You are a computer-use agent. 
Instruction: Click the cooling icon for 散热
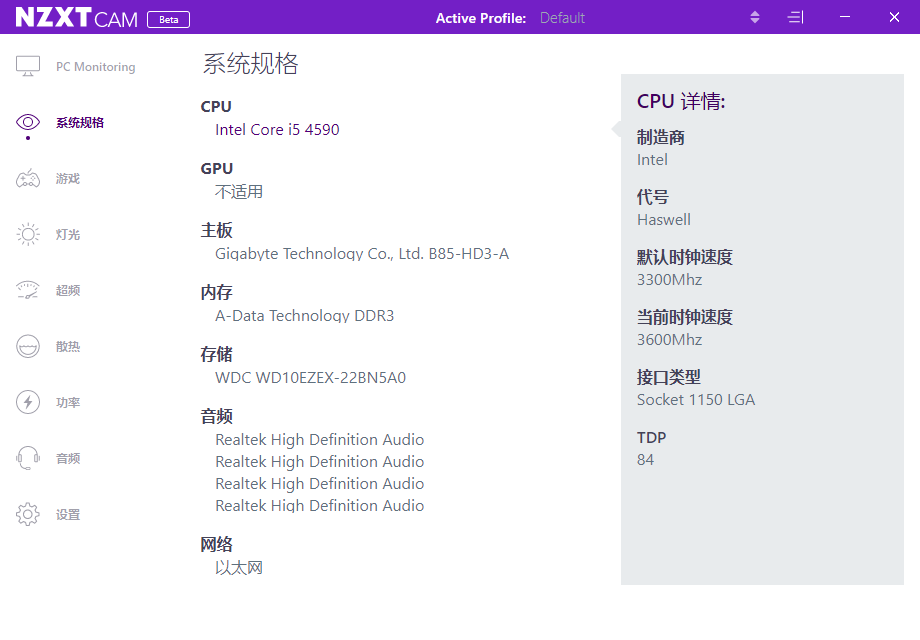[28, 346]
